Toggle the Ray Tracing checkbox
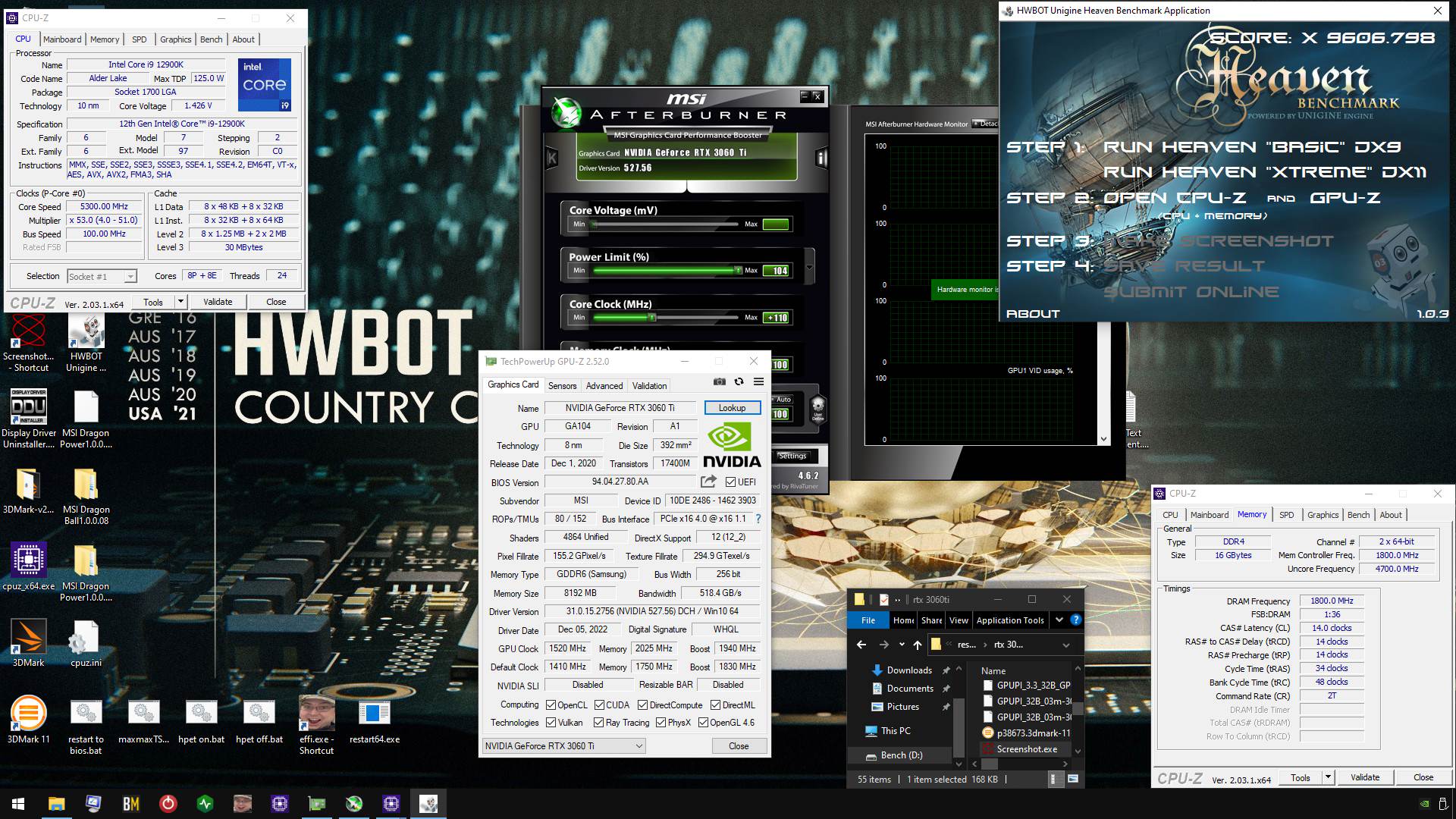The height and width of the screenshot is (819, 1456). 598,723
